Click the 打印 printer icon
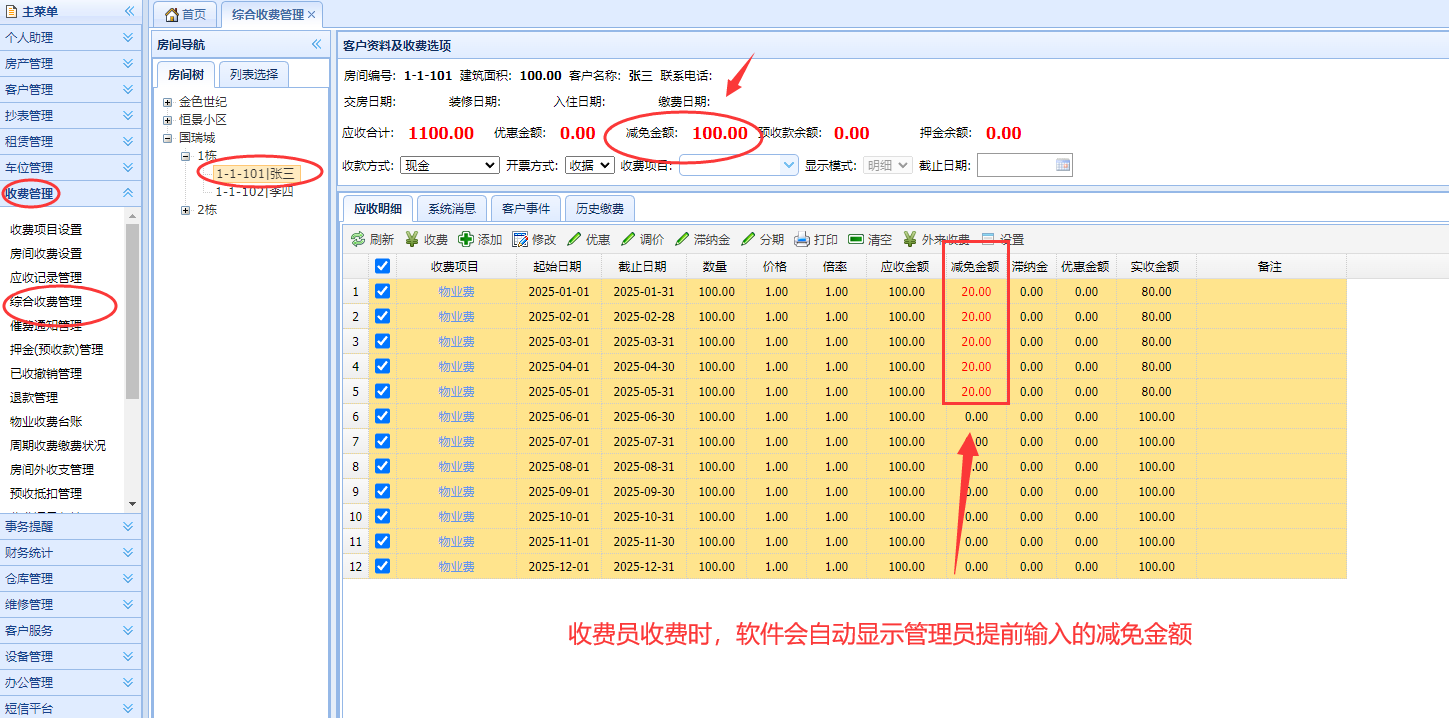This screenshot has width=1449, height=718. tap(802, 240)
